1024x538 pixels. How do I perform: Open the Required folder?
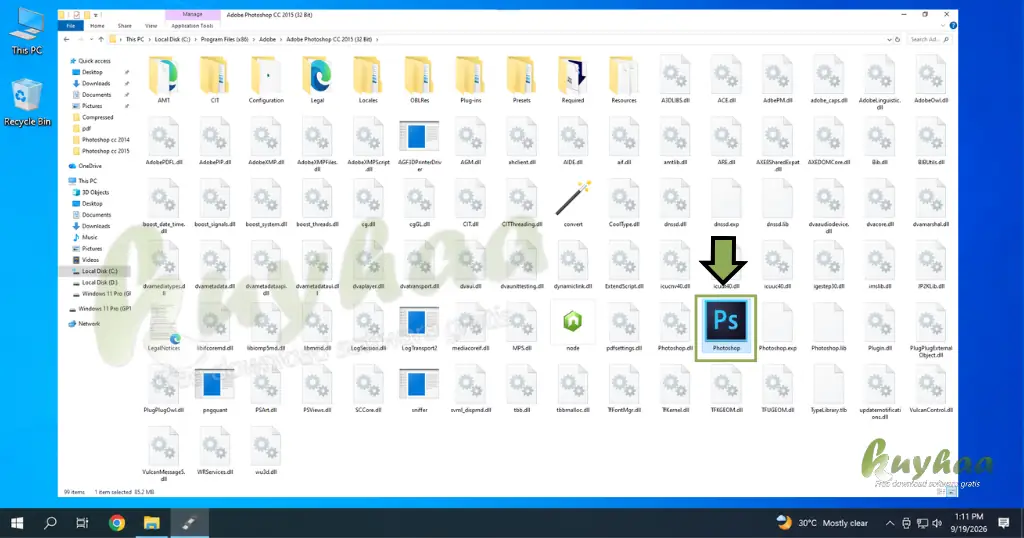(573, 79)
